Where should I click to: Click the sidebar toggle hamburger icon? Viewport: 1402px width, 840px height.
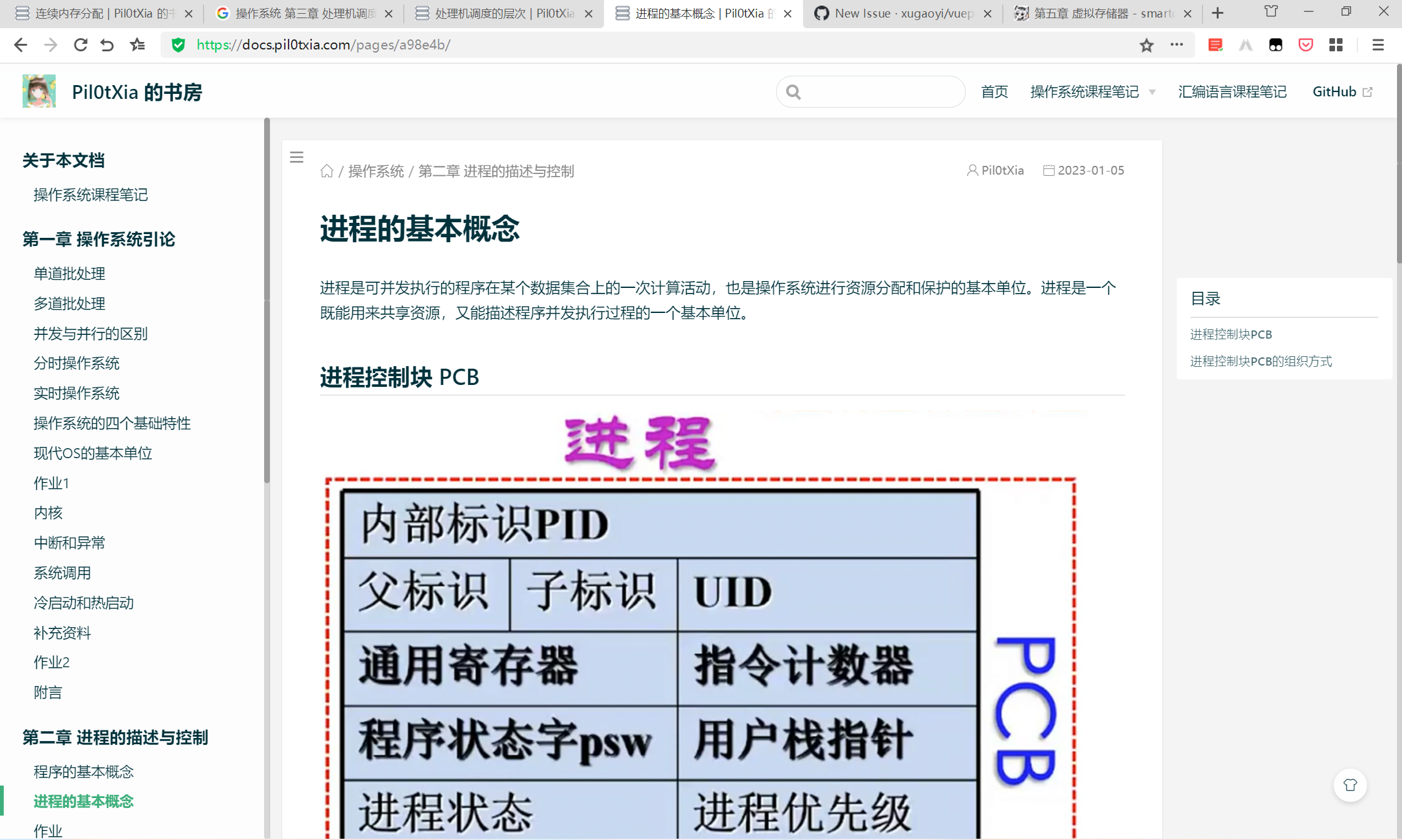[x=297, y=157]
